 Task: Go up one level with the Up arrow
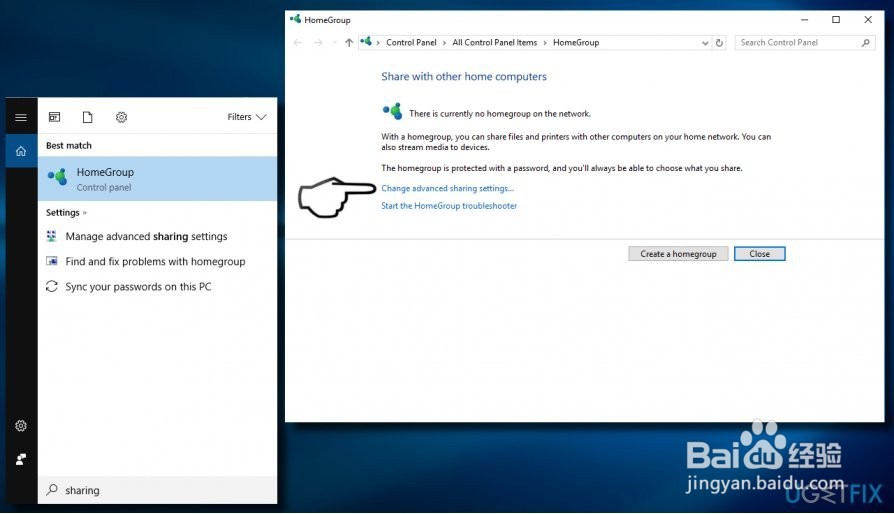tap(349, 43)
